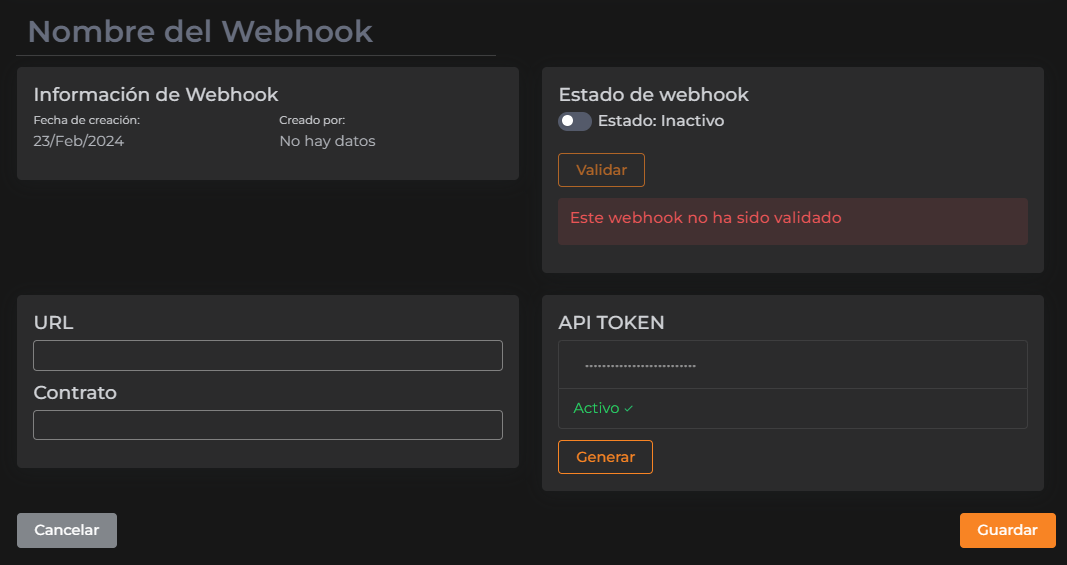The width and height of the screenshot is (1067, 565).
Task: Click the Creado por label
Action: 312,120
